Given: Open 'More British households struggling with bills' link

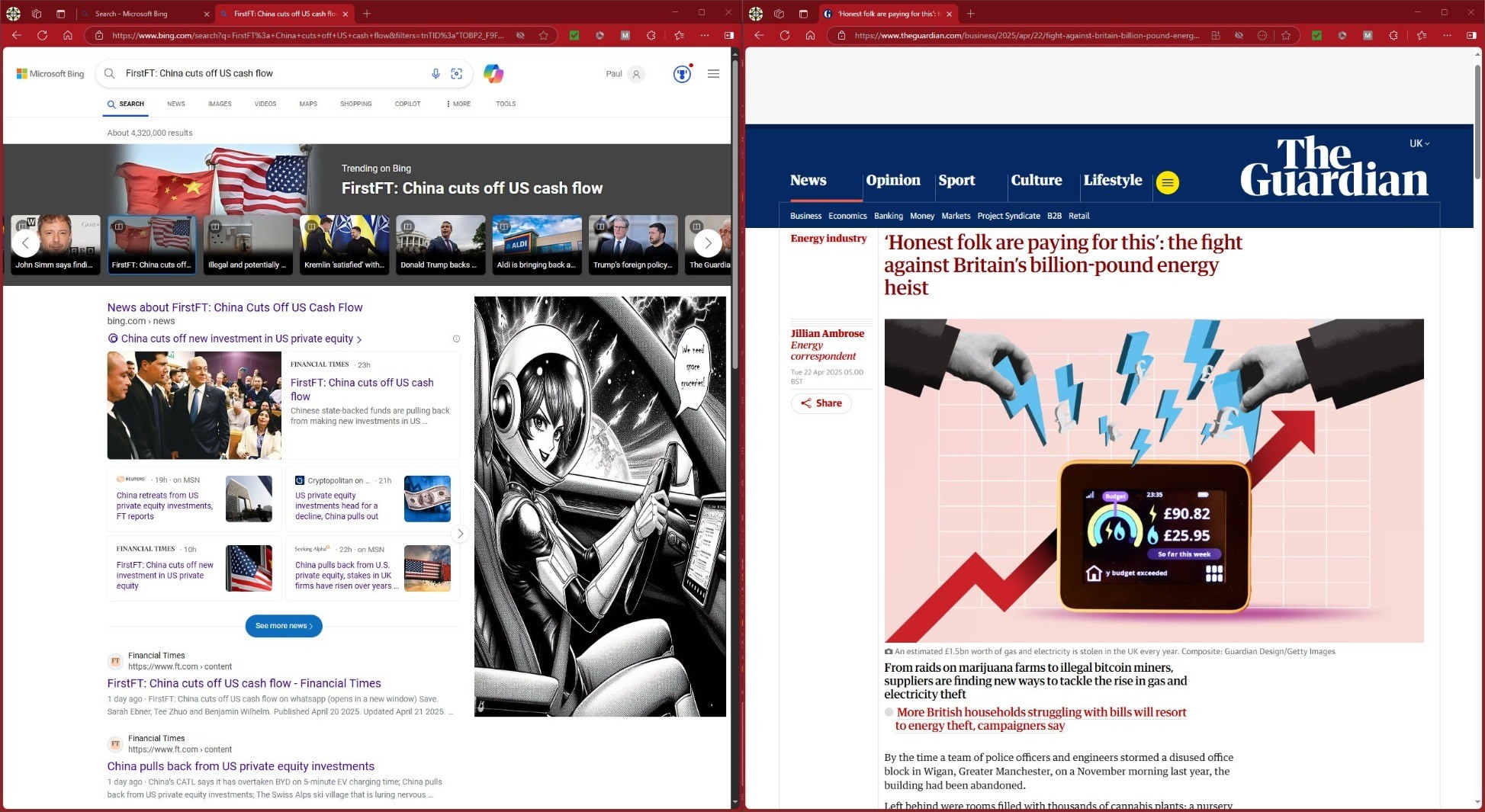Looking at the screenshot, I should (x=1040, y=719).
